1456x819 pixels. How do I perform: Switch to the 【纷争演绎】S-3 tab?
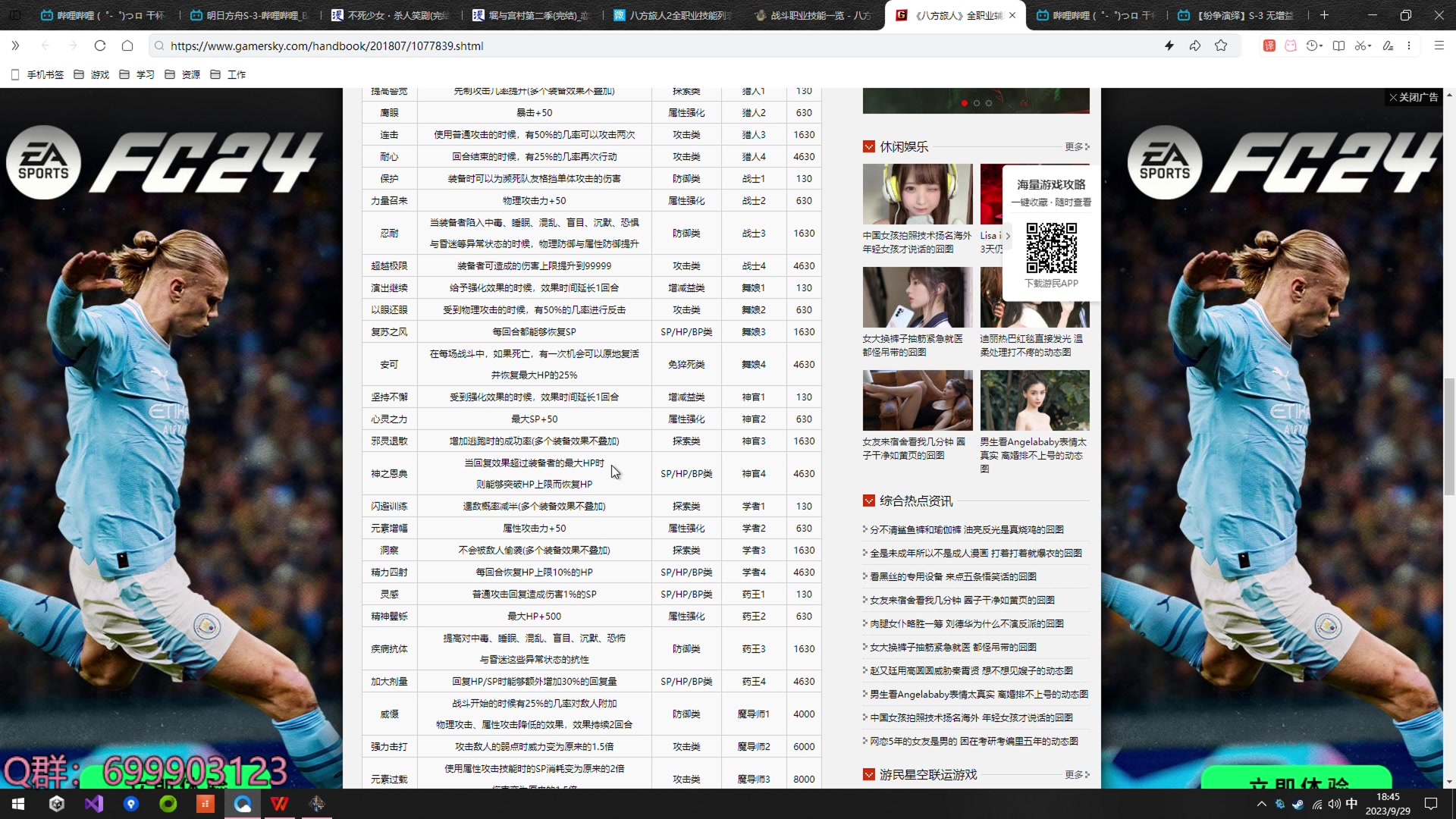(1236, 15)
